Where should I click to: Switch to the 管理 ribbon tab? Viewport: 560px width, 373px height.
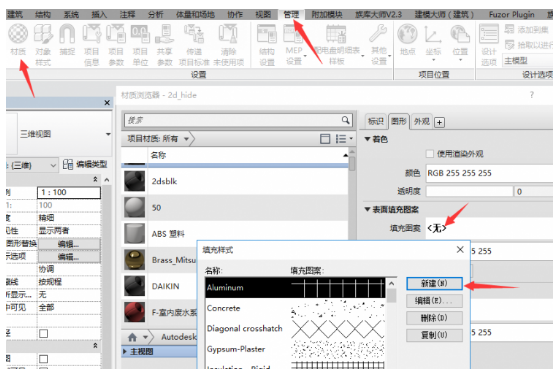click(291, 15)
